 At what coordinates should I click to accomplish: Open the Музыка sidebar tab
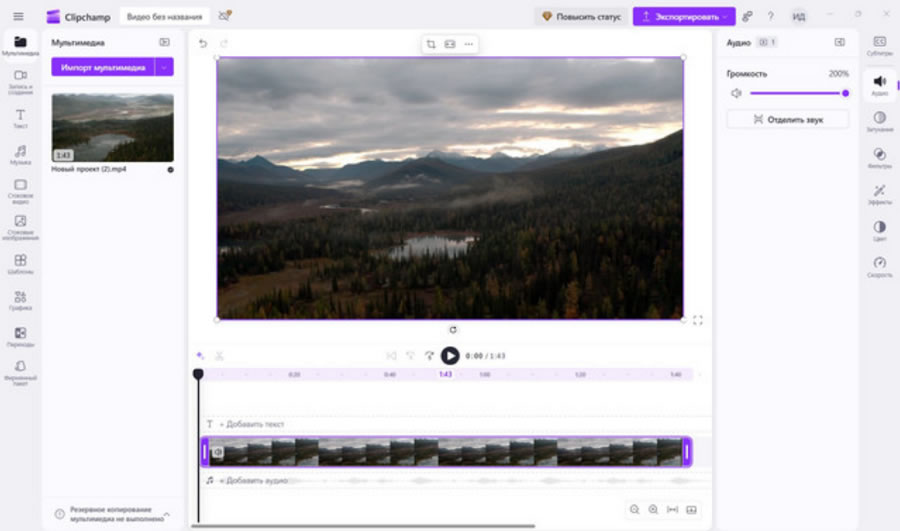point(20,155)
